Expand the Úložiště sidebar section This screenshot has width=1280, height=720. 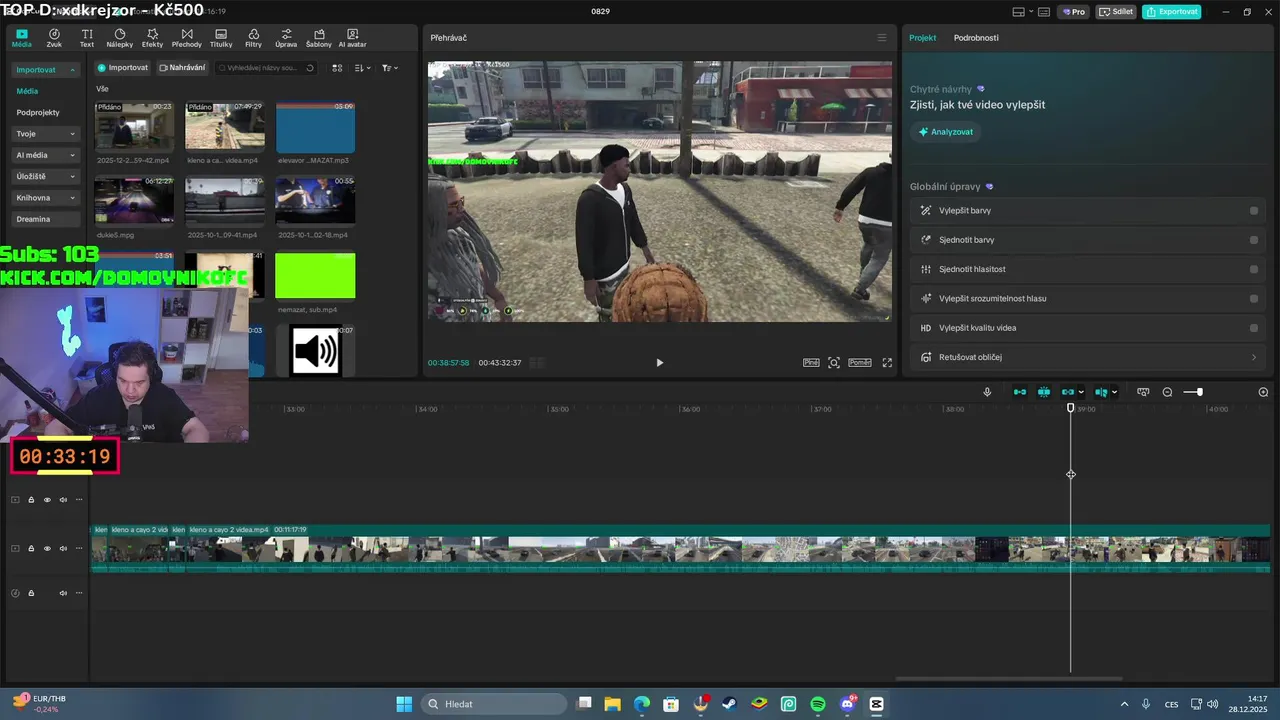pyautogui.click(x=72, y=177)
